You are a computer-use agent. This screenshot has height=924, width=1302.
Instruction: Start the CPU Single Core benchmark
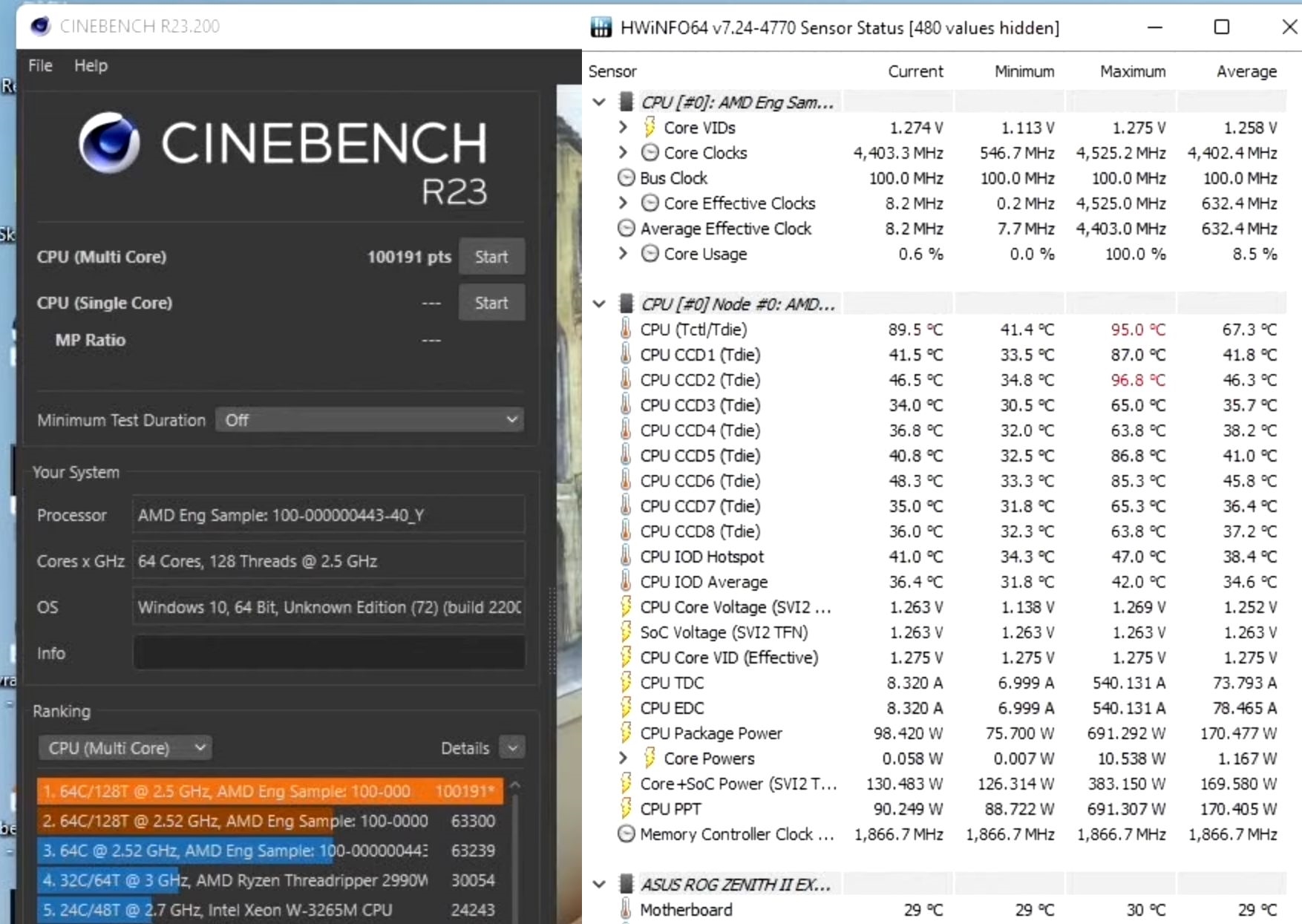[x=491, y=302]
